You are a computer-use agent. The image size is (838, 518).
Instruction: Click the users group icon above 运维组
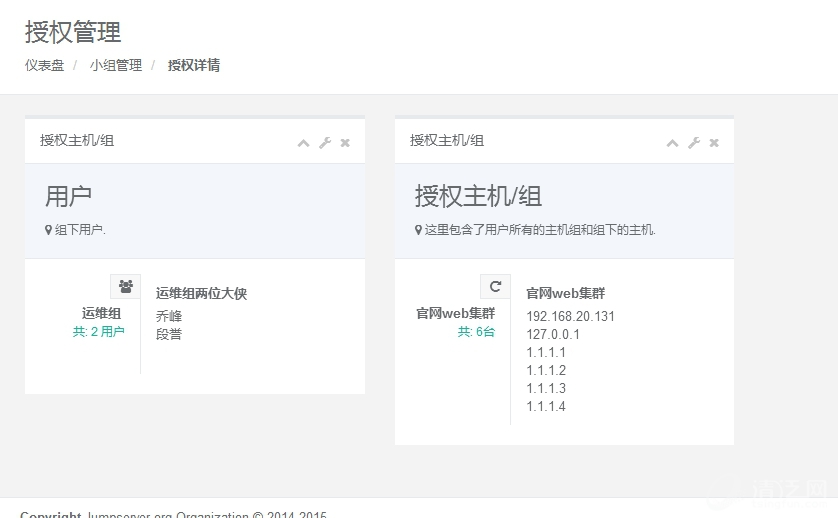(125, 286)
